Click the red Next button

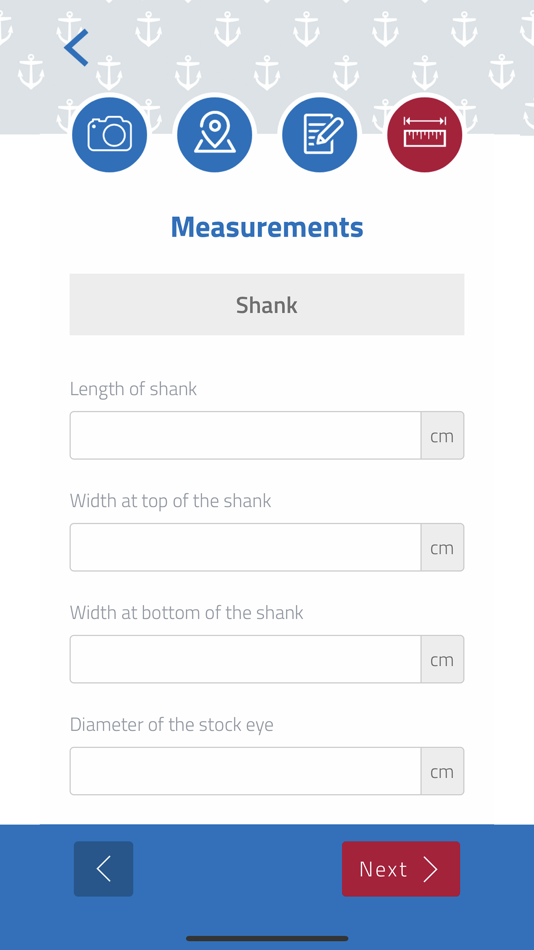(x=401, y=869)
